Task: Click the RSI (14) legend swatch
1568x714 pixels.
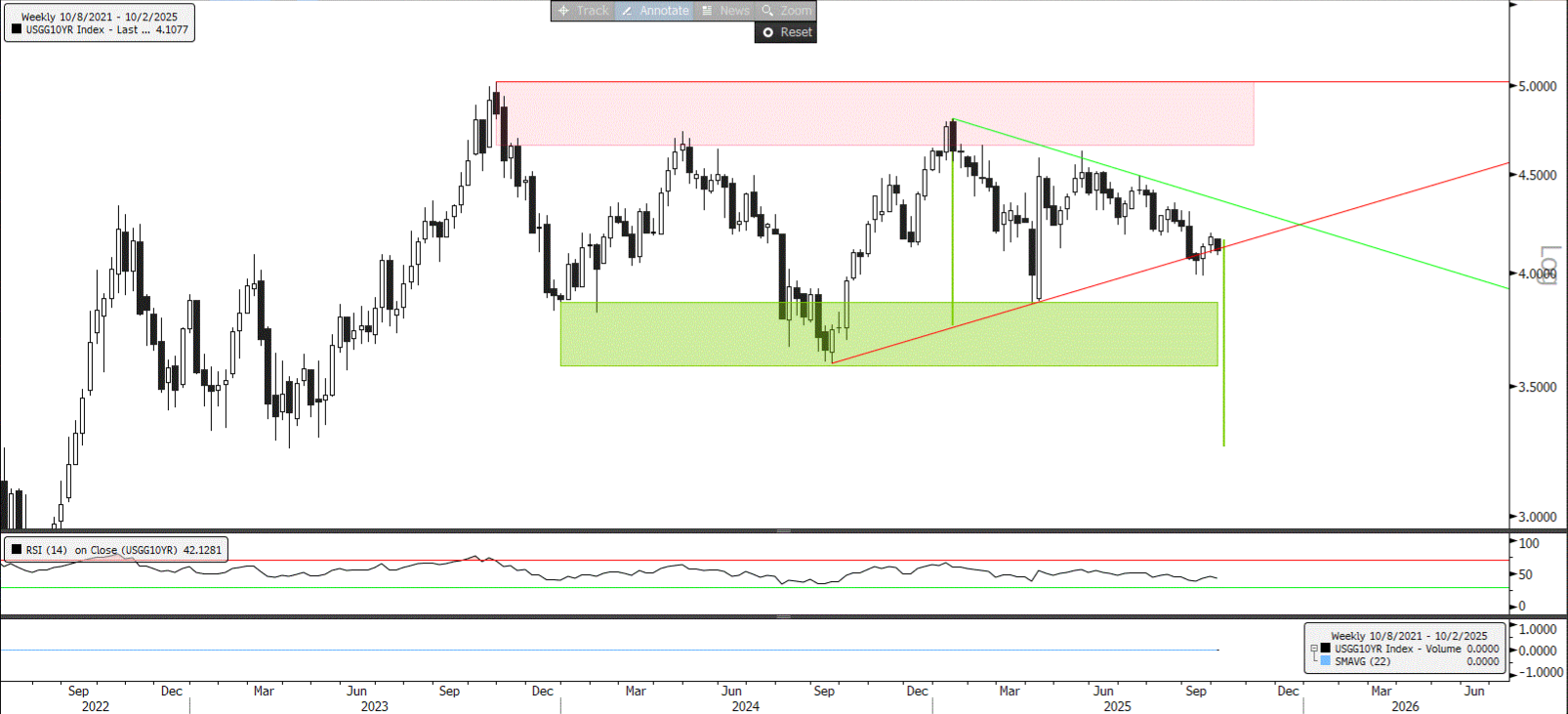Action: (17, 550)
